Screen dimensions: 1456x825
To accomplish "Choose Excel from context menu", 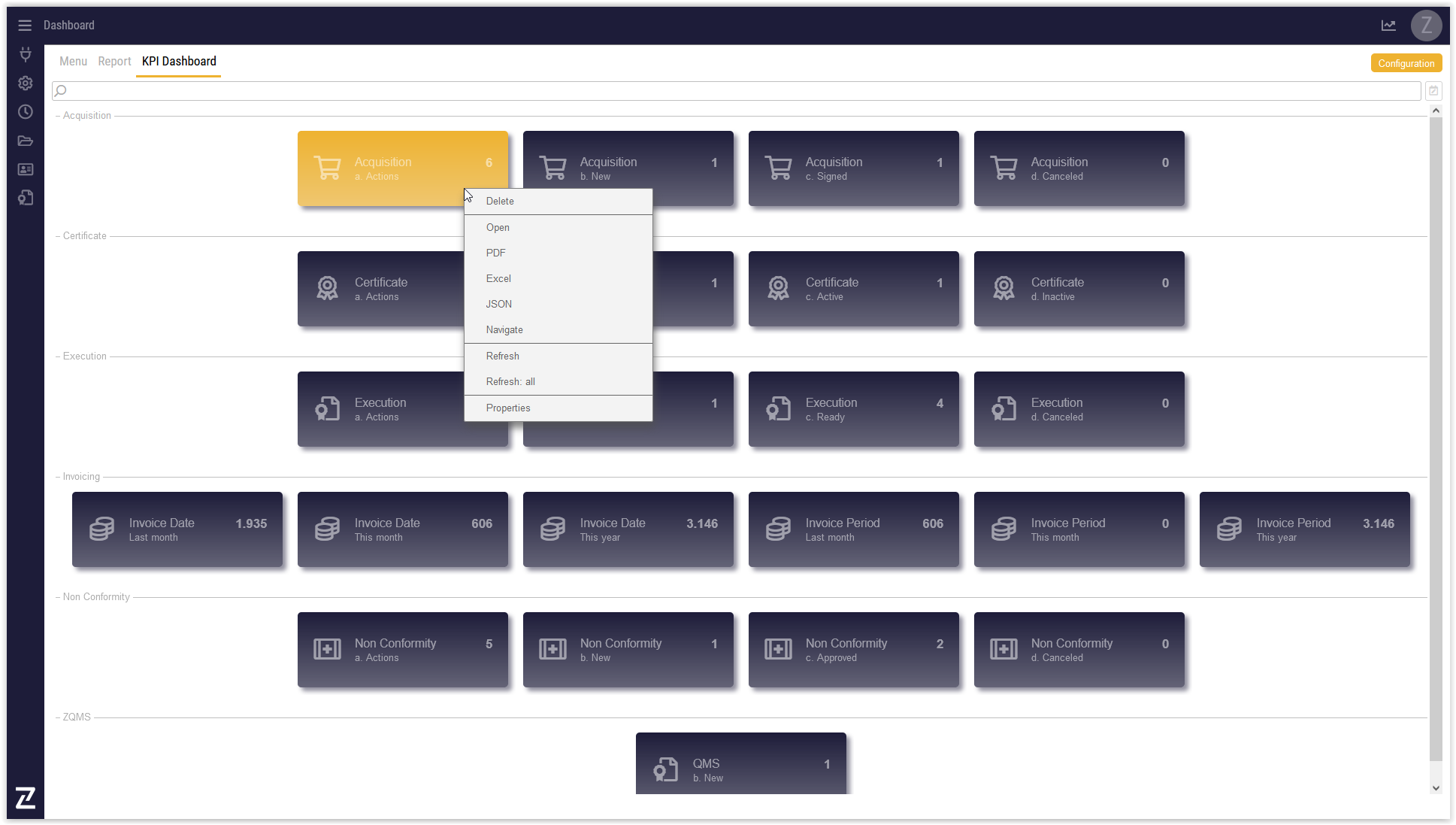I will pyautogui.click(x=498, y=279).
